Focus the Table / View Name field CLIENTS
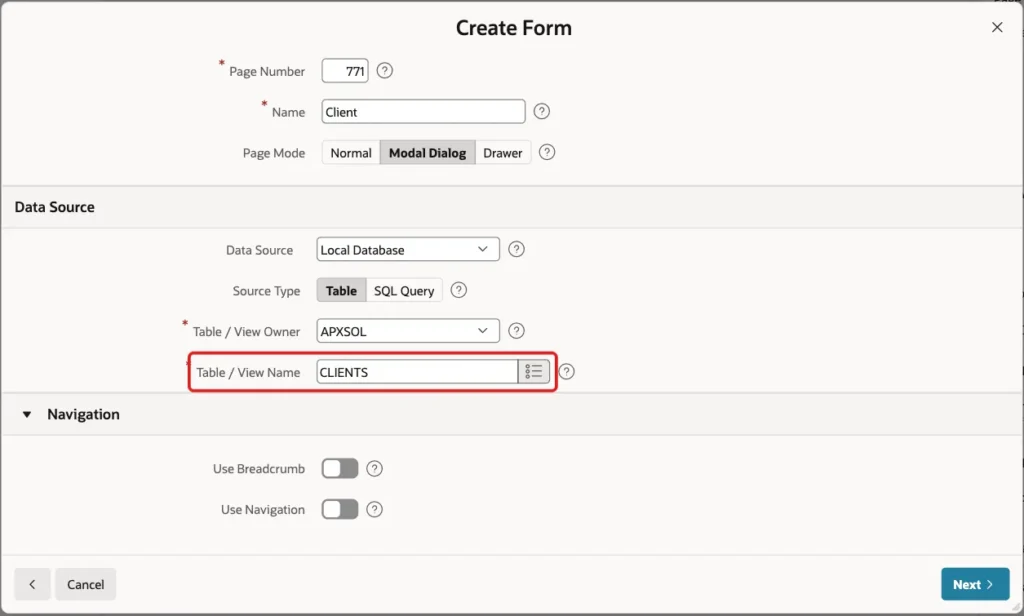 [417, 372]
